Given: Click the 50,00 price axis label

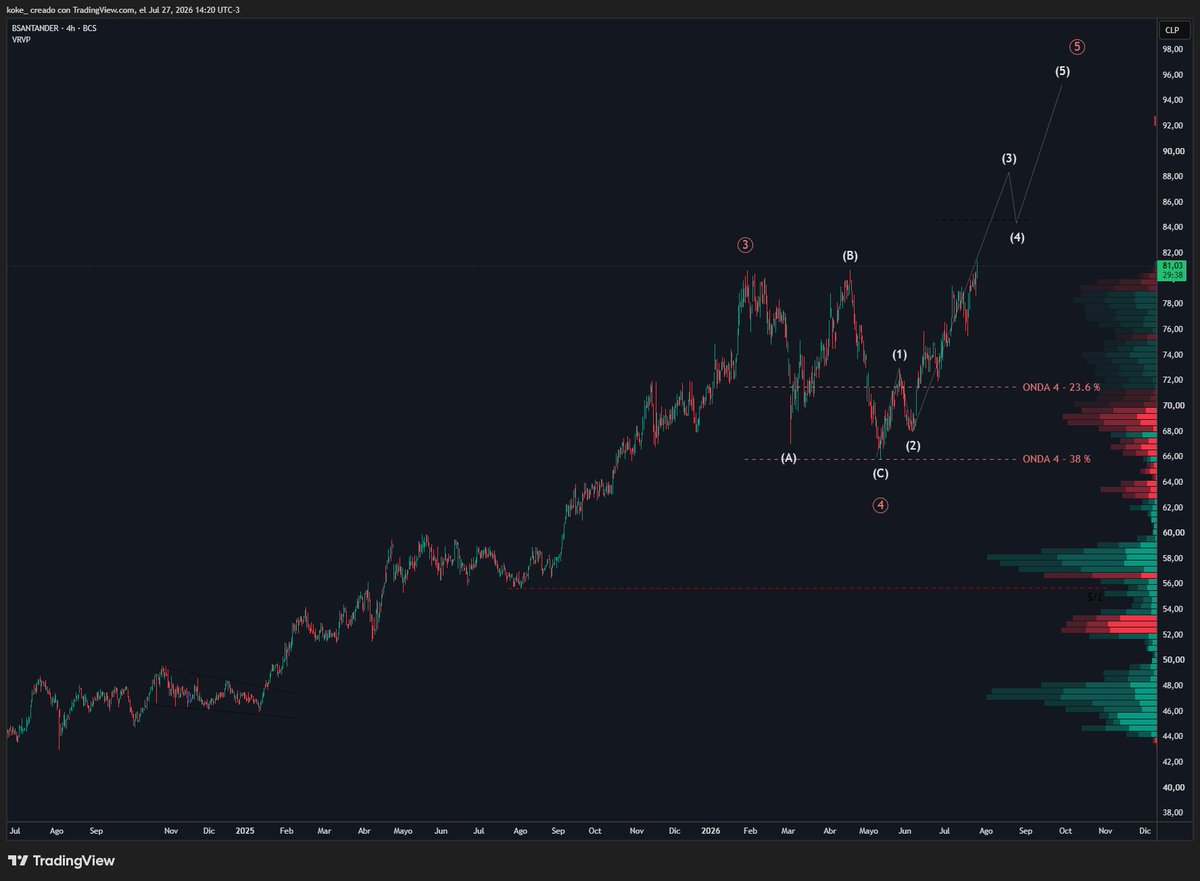Looking at the screenshot, I should click(1172, 660).
